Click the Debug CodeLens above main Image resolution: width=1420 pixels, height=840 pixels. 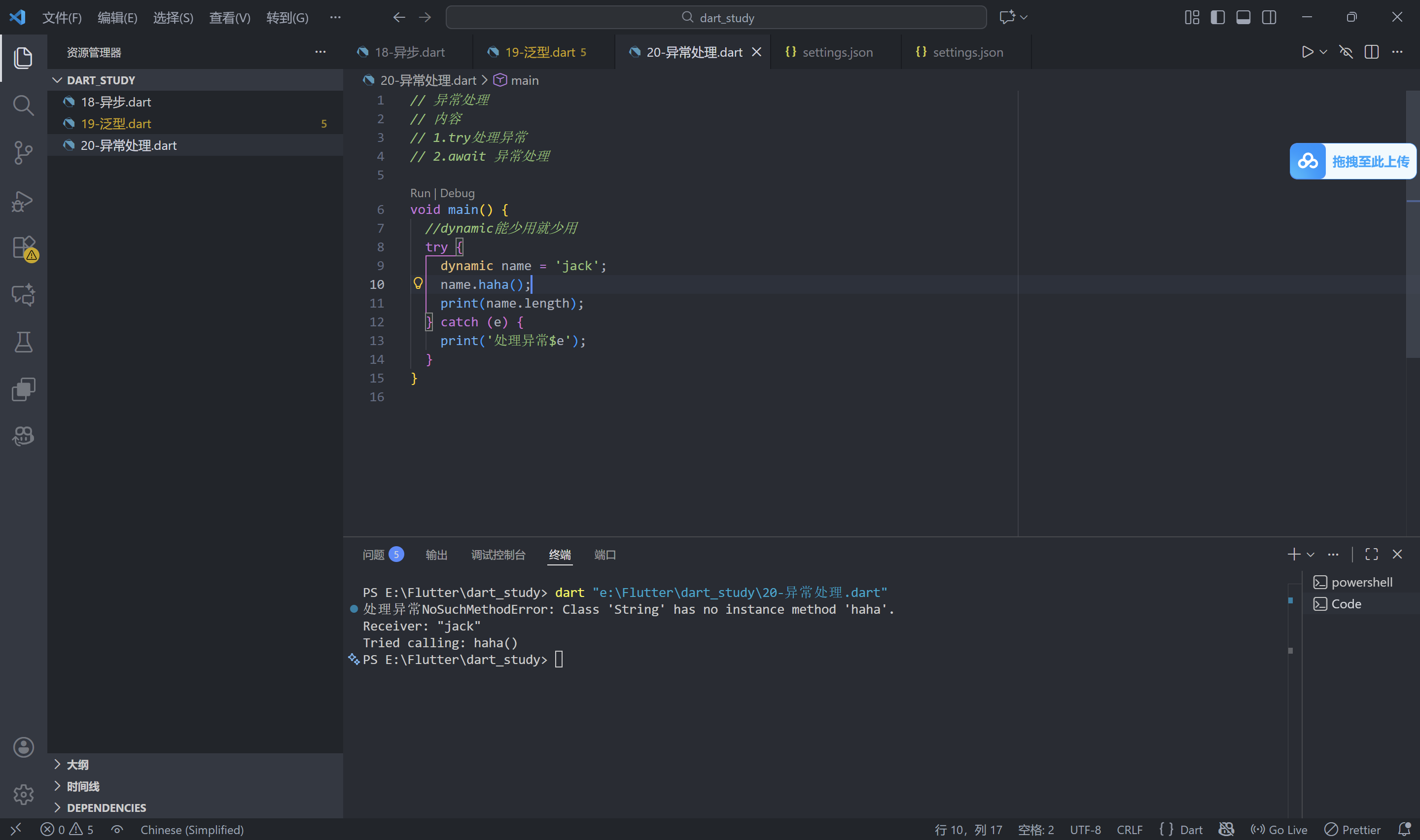tap(457, 193)
